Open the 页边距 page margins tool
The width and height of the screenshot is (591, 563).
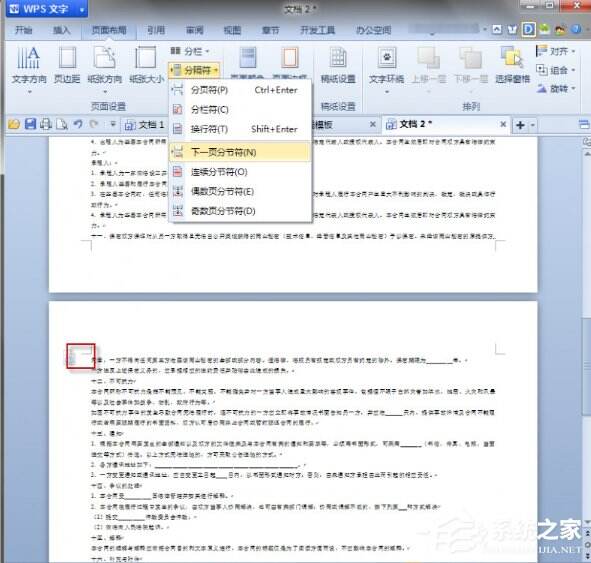[67, 65]
